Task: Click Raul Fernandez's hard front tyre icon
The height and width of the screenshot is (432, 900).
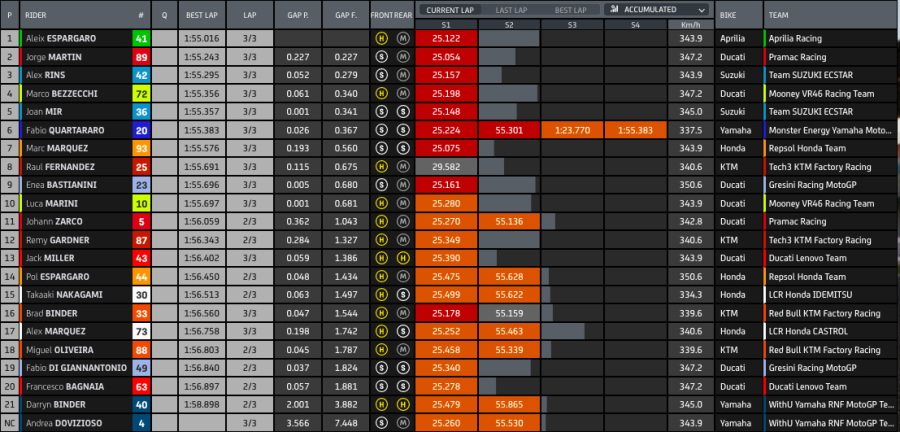Action: [x=381, y=167]
